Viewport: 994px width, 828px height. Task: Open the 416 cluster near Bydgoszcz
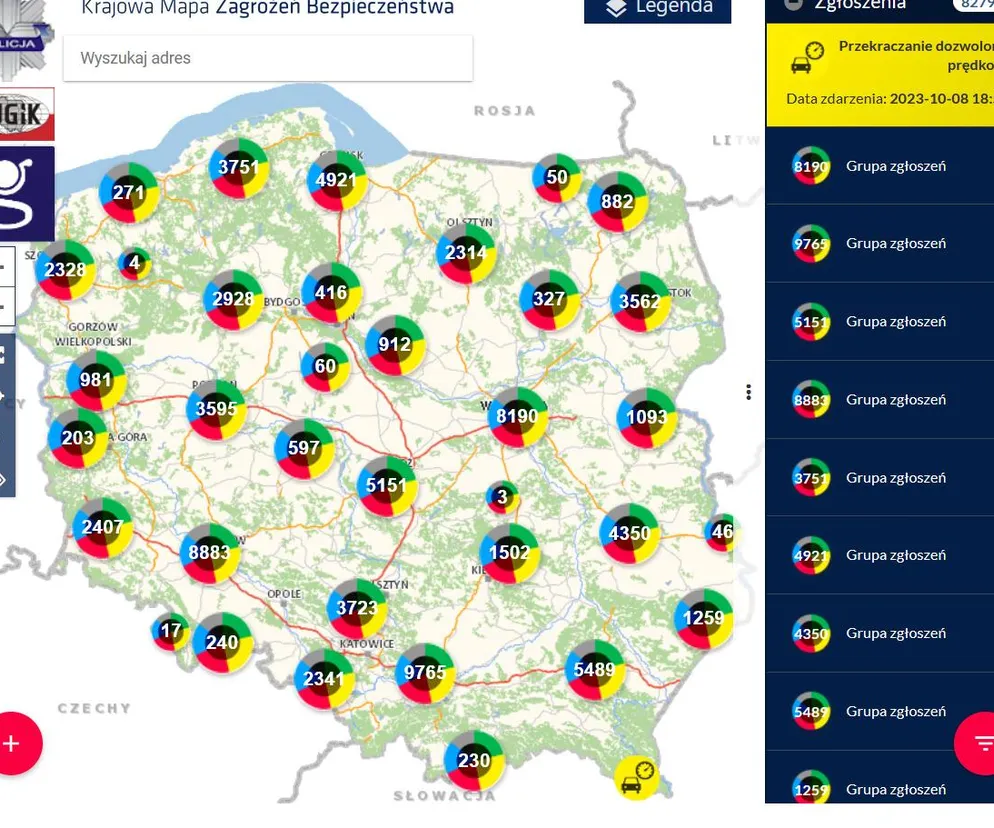pos(331,293)
